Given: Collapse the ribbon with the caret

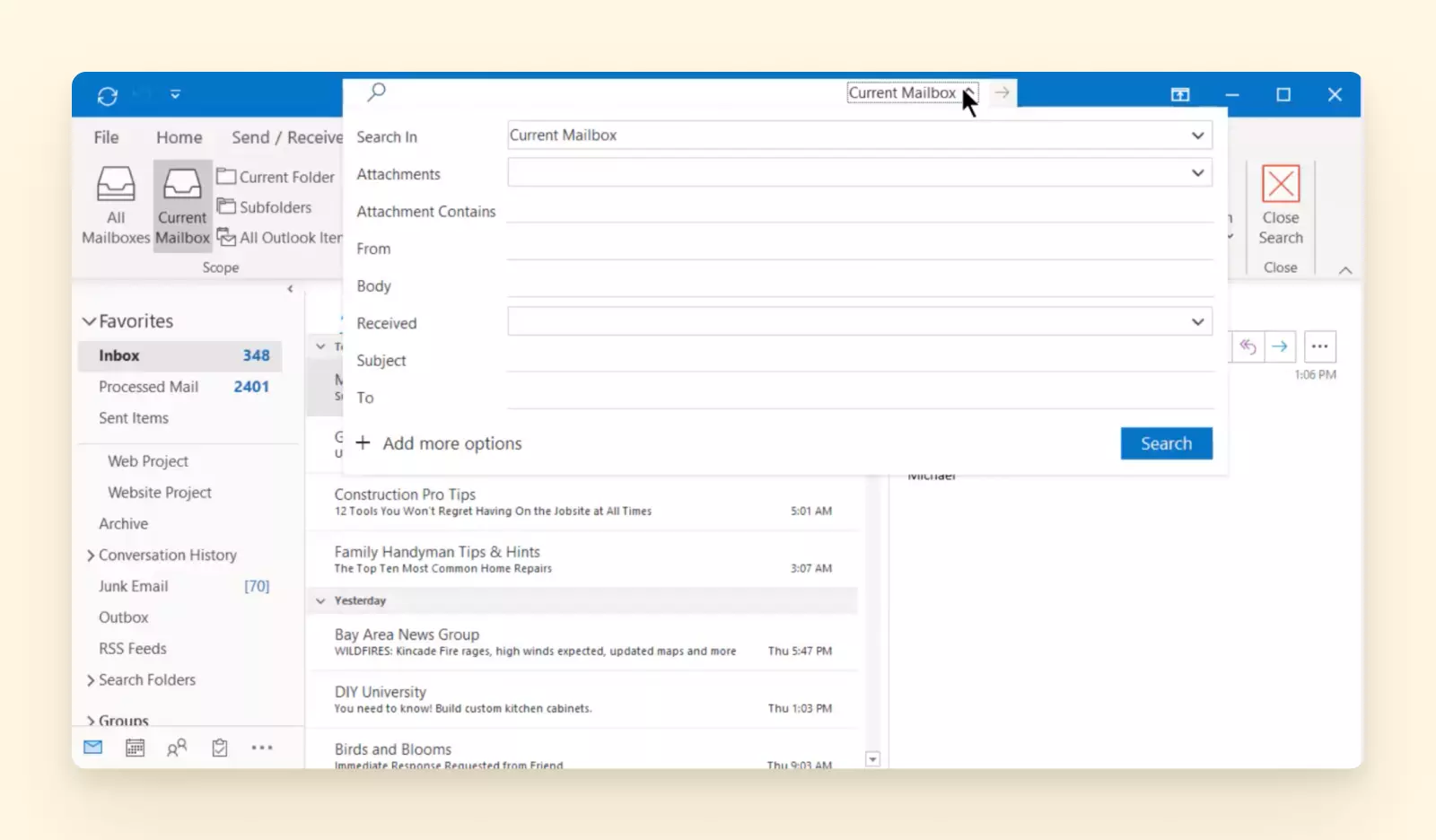Looking at the screenshot, I should coord(1345,270).
